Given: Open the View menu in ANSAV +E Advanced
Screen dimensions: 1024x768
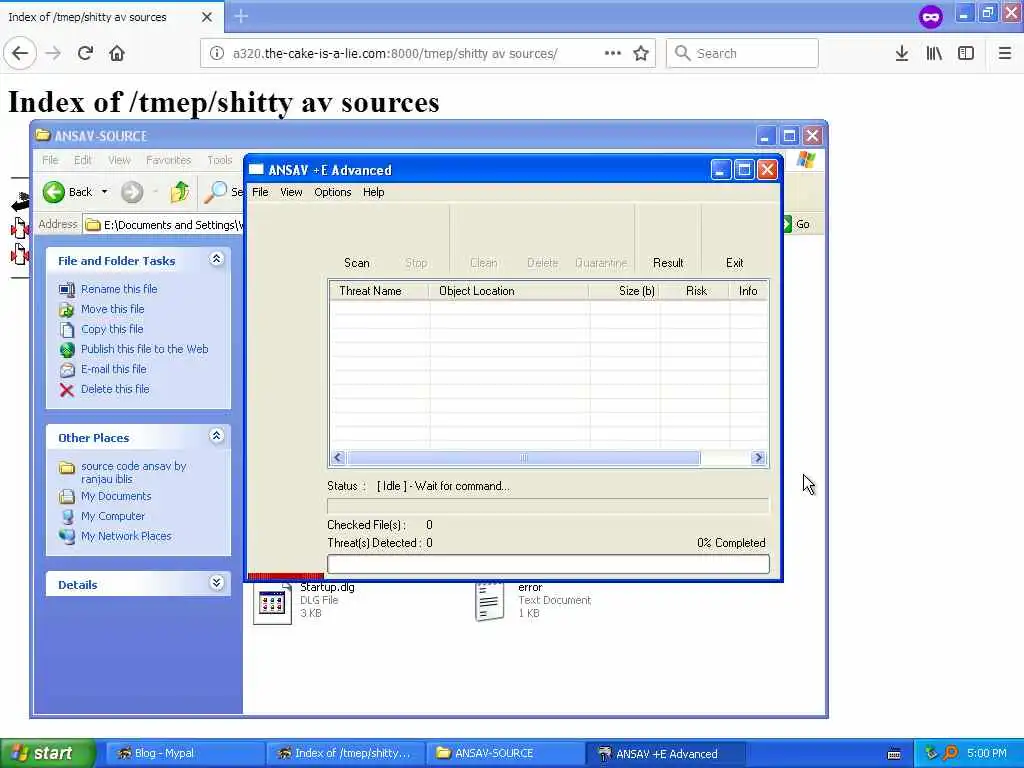Looking at the screenshot, I should click(x=291, y=192).
